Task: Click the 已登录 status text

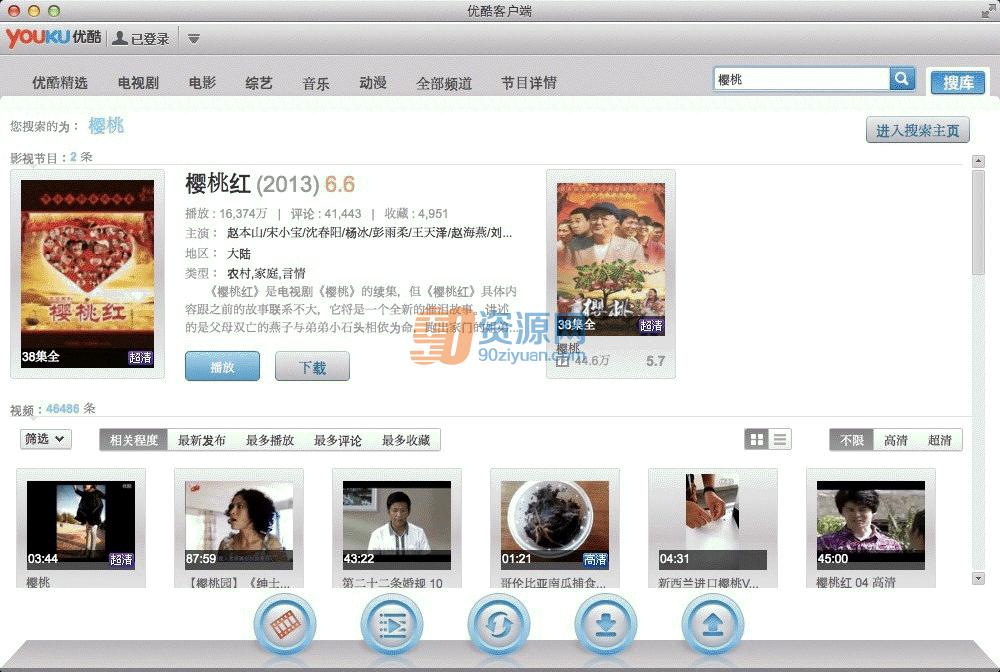Action: [x=150, y=39]
